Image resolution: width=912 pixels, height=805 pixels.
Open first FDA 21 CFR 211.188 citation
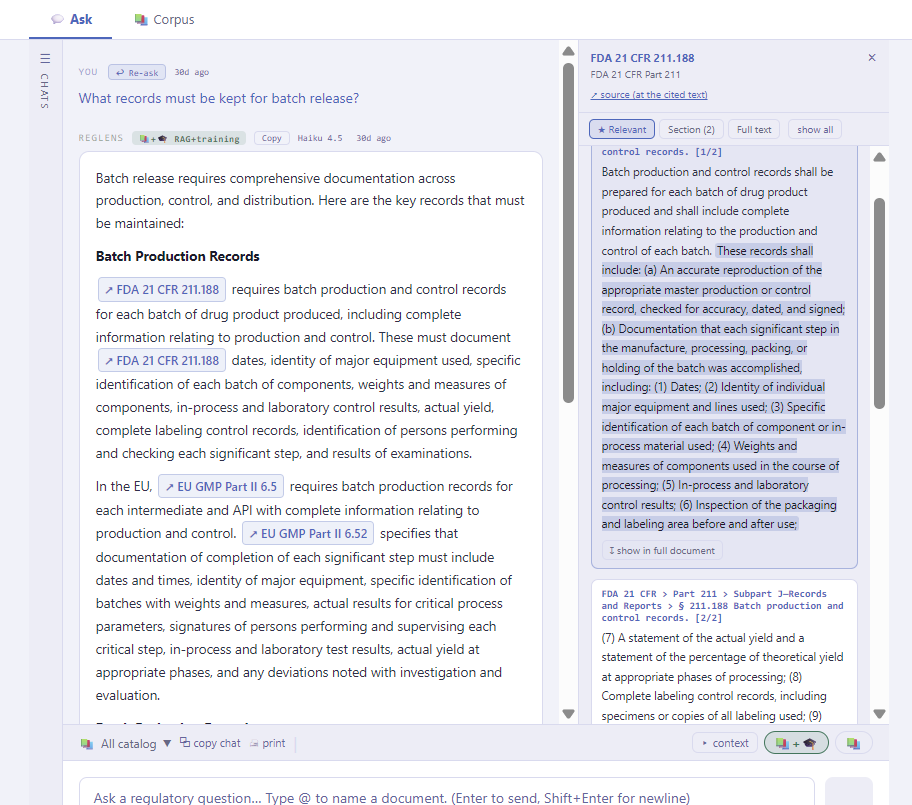point(162,290)
